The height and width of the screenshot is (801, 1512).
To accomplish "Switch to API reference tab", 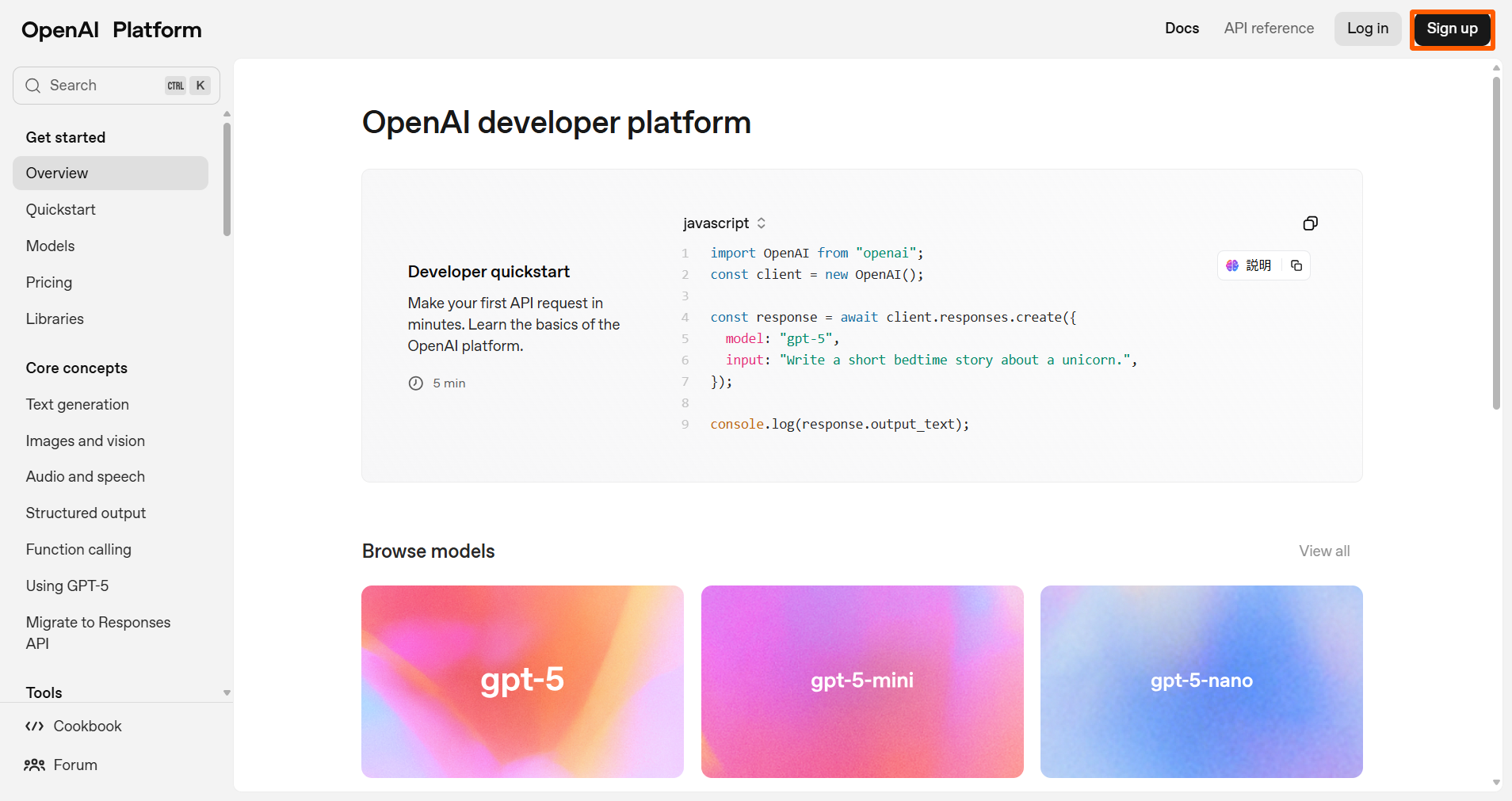I will coord(1269,29).
